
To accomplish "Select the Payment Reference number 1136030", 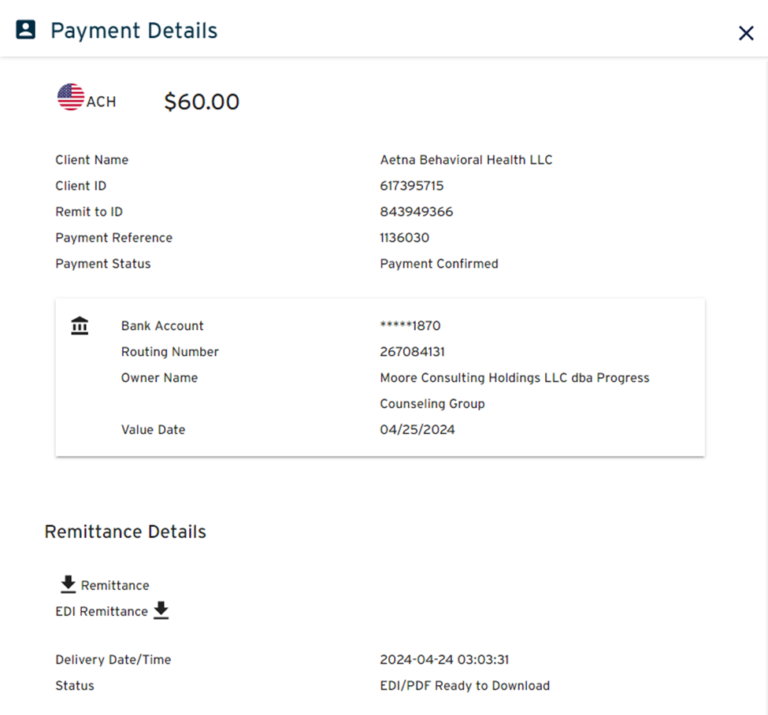I will [x=405, y=238].
